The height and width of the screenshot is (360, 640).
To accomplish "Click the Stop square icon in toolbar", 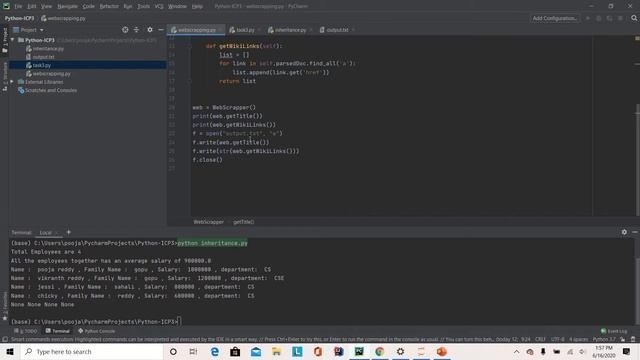I will 620,18.
